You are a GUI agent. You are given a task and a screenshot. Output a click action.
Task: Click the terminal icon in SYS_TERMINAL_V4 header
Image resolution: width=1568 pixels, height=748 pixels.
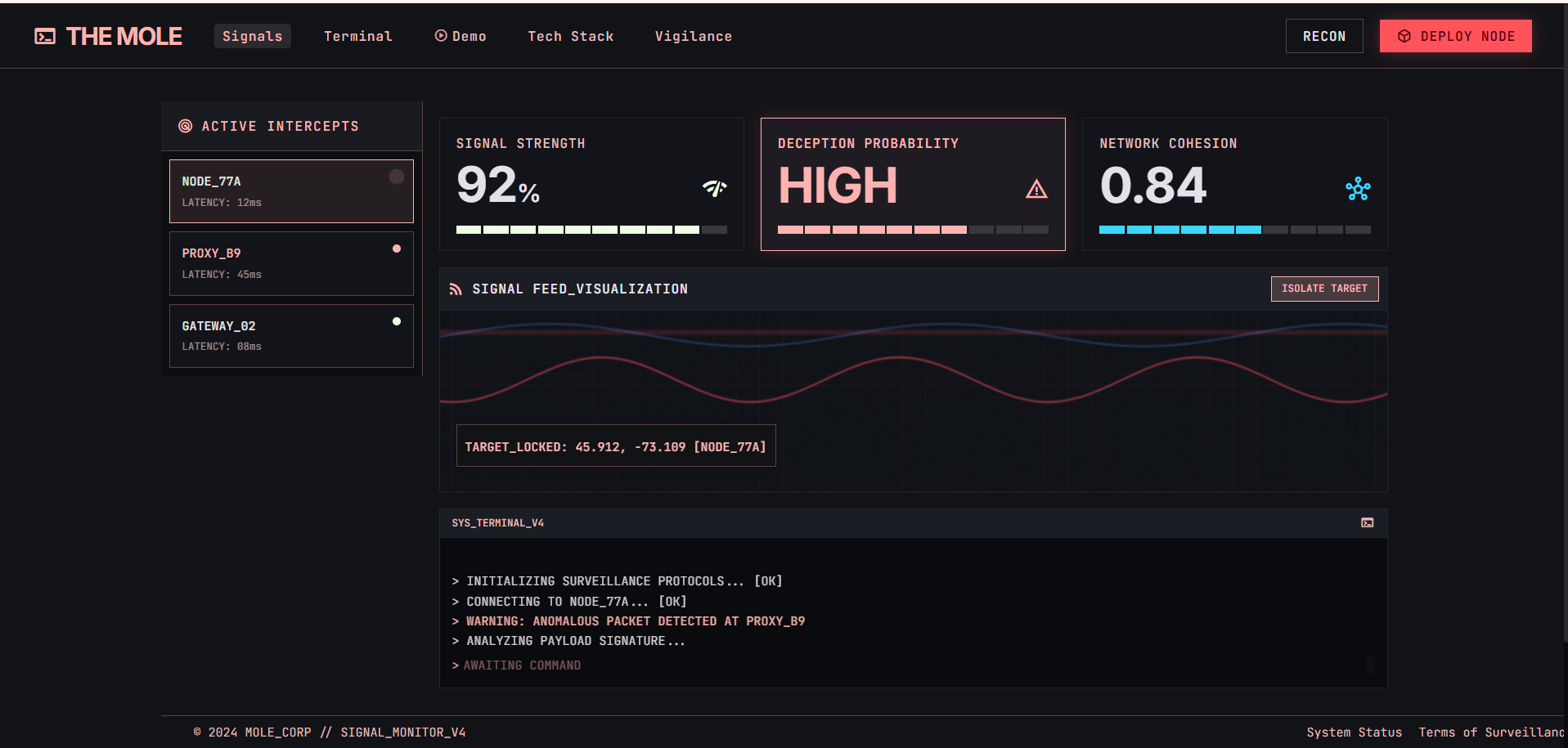point(1367,523)
